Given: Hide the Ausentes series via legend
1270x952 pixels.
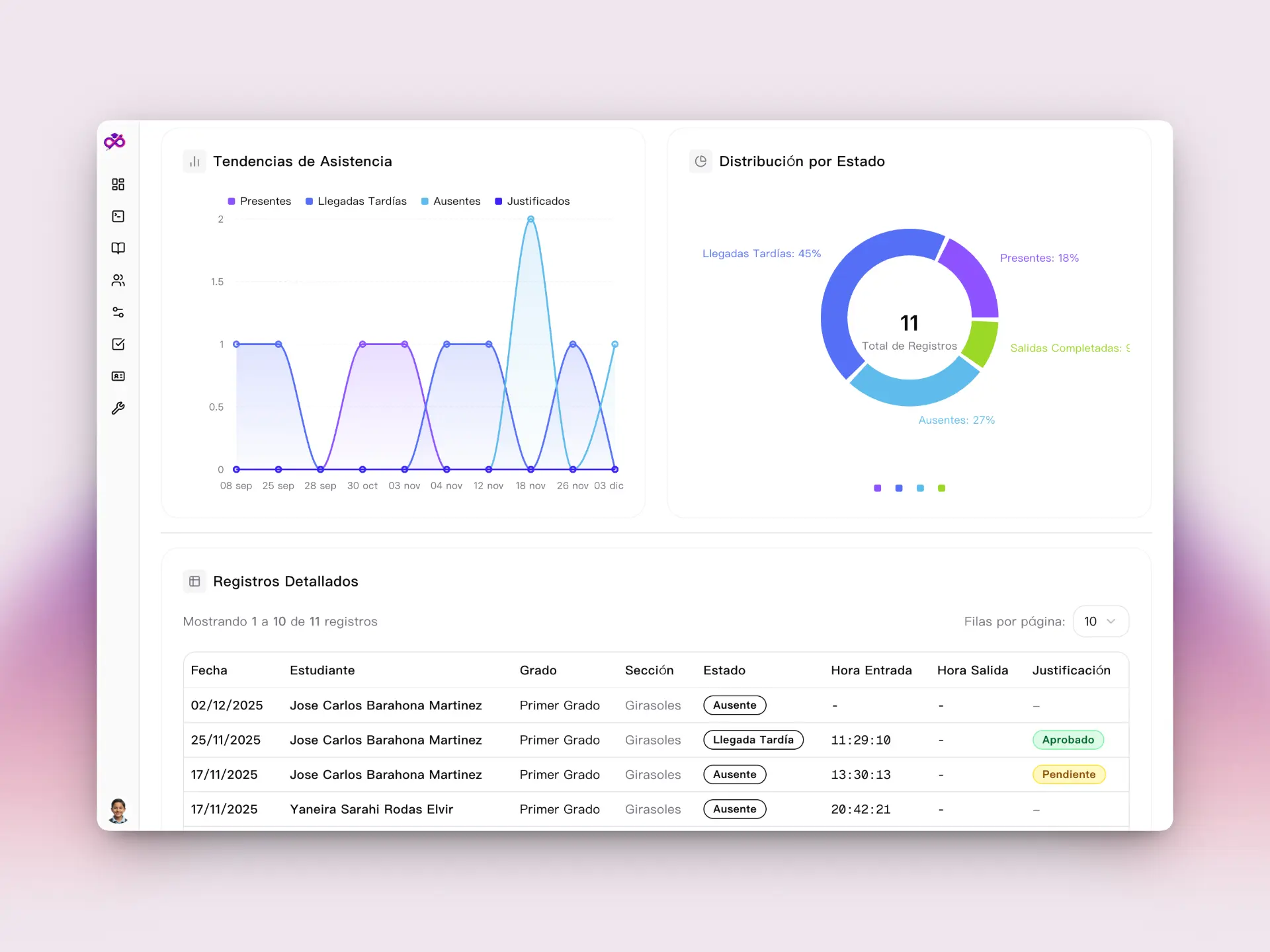Looking at the screenshot, I should click(450, 201).
